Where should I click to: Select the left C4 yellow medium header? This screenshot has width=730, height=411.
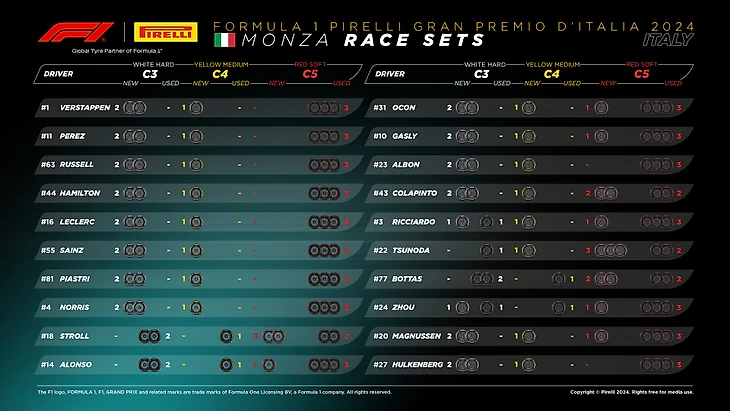click(x=221, y=74)
